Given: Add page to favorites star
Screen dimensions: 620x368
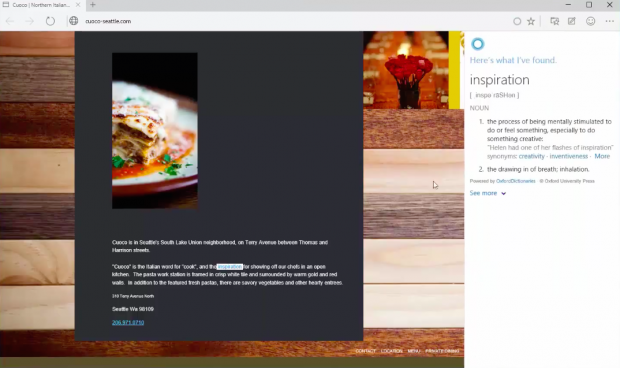Looking at the screenshot, I should point(531,21).
